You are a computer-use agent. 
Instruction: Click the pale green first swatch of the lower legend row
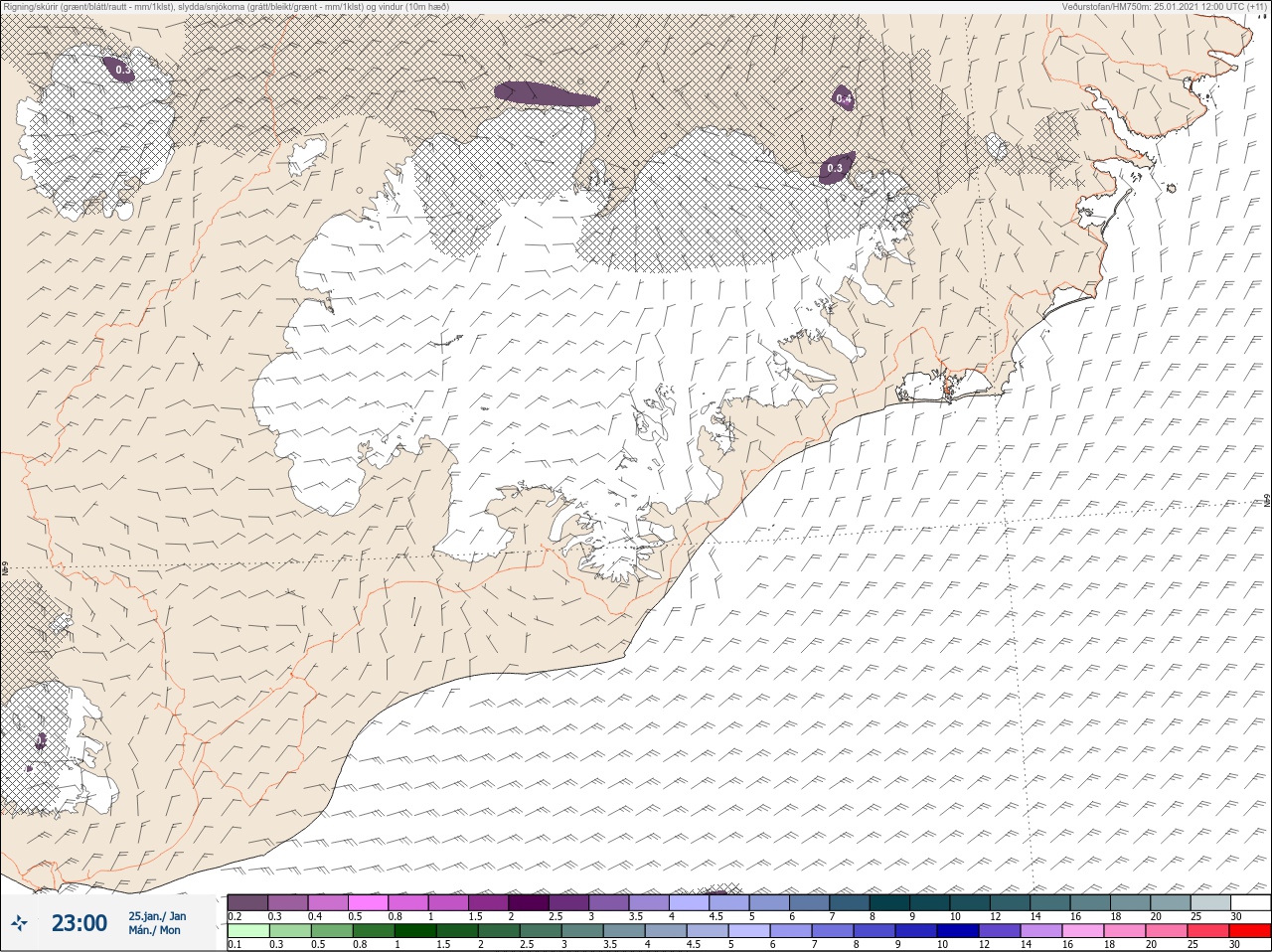point(247,931)
